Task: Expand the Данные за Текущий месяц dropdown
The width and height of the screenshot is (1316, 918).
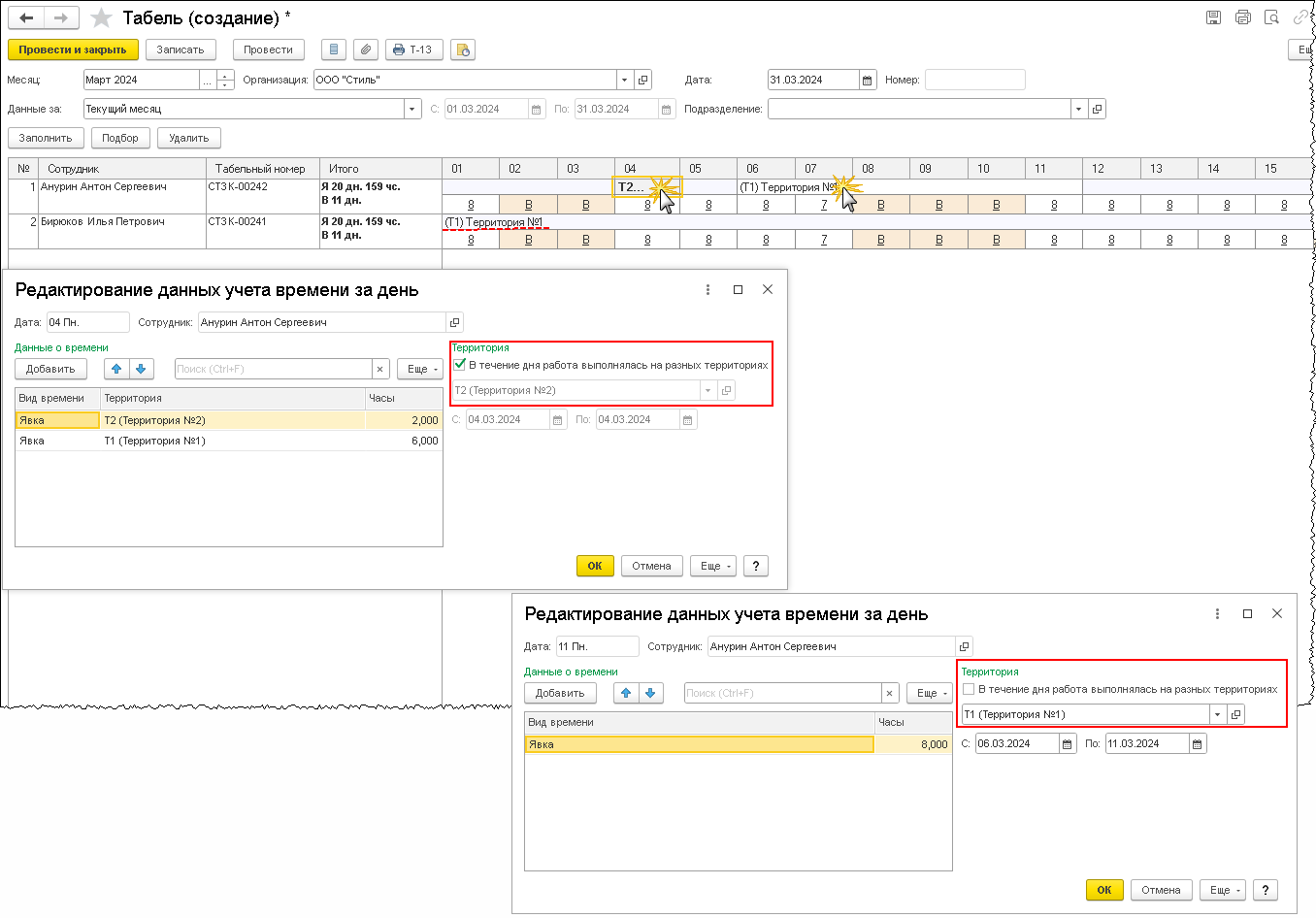Action: tap(412, 109)
